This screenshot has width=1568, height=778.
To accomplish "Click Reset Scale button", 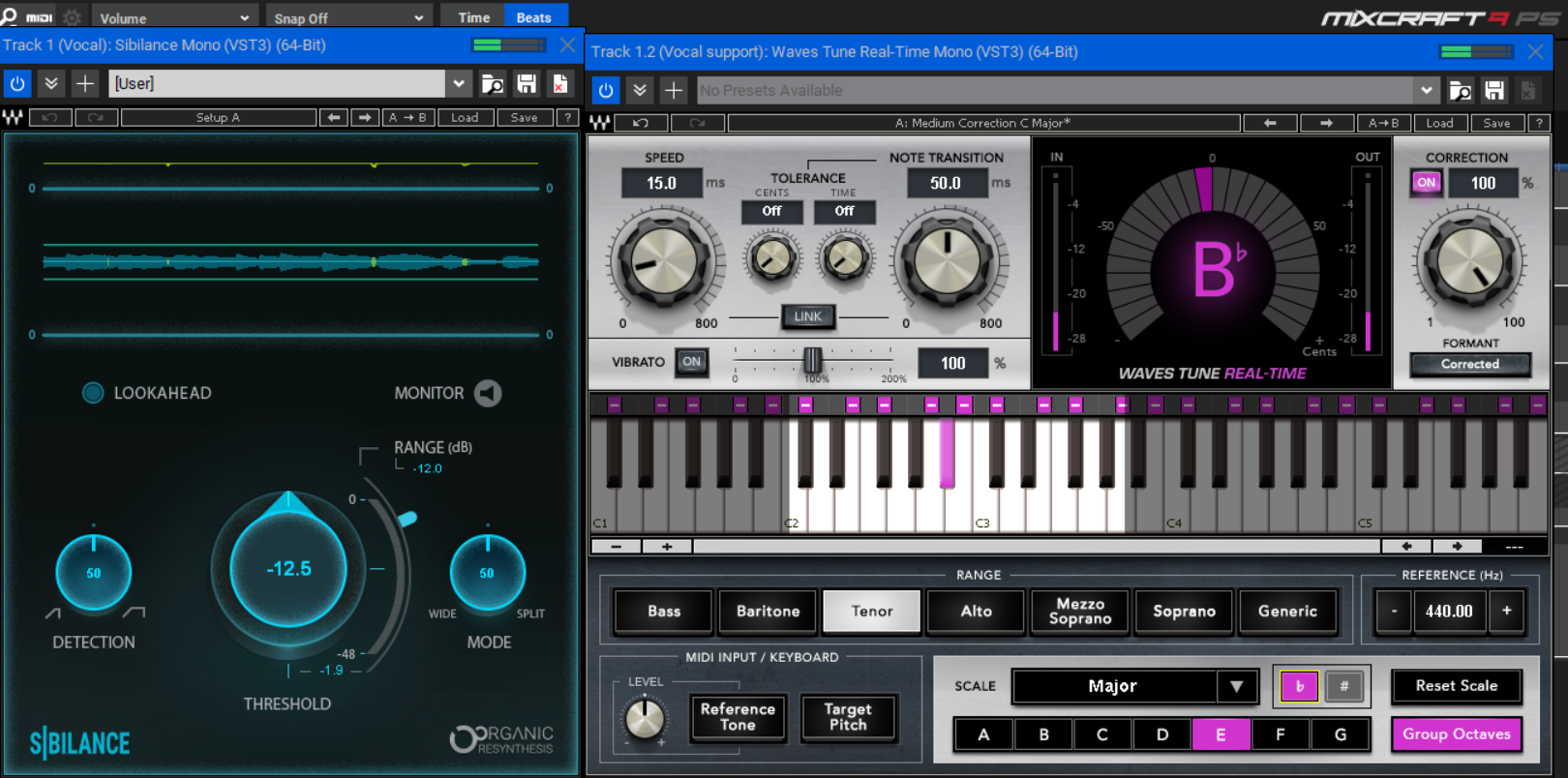I will [x=1457, y=686].
